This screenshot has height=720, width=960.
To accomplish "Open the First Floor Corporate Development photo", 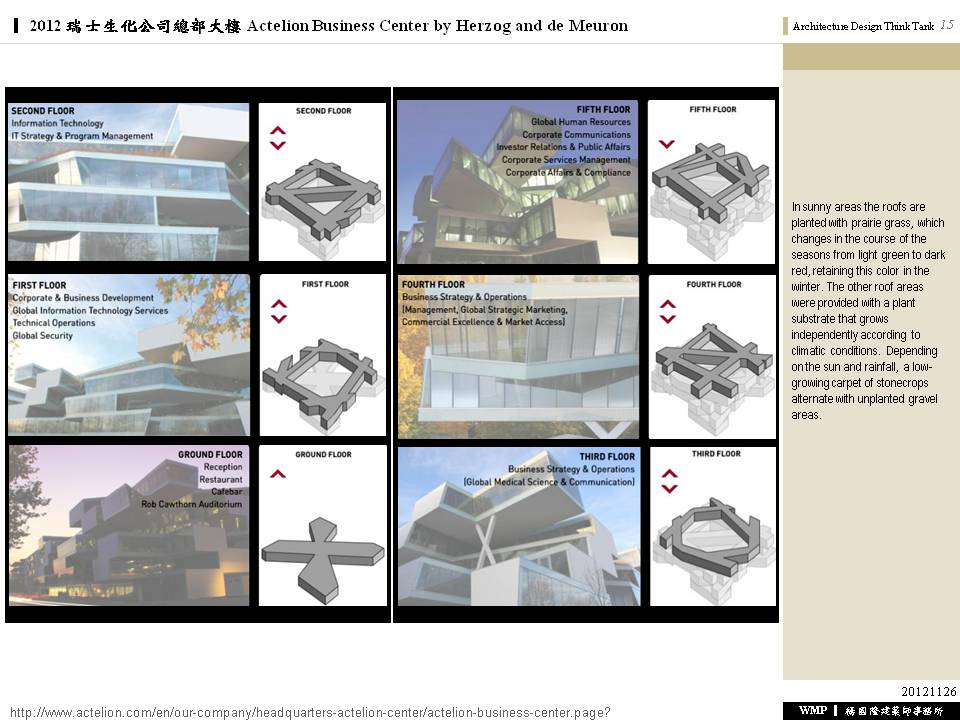I will [129, 355].
